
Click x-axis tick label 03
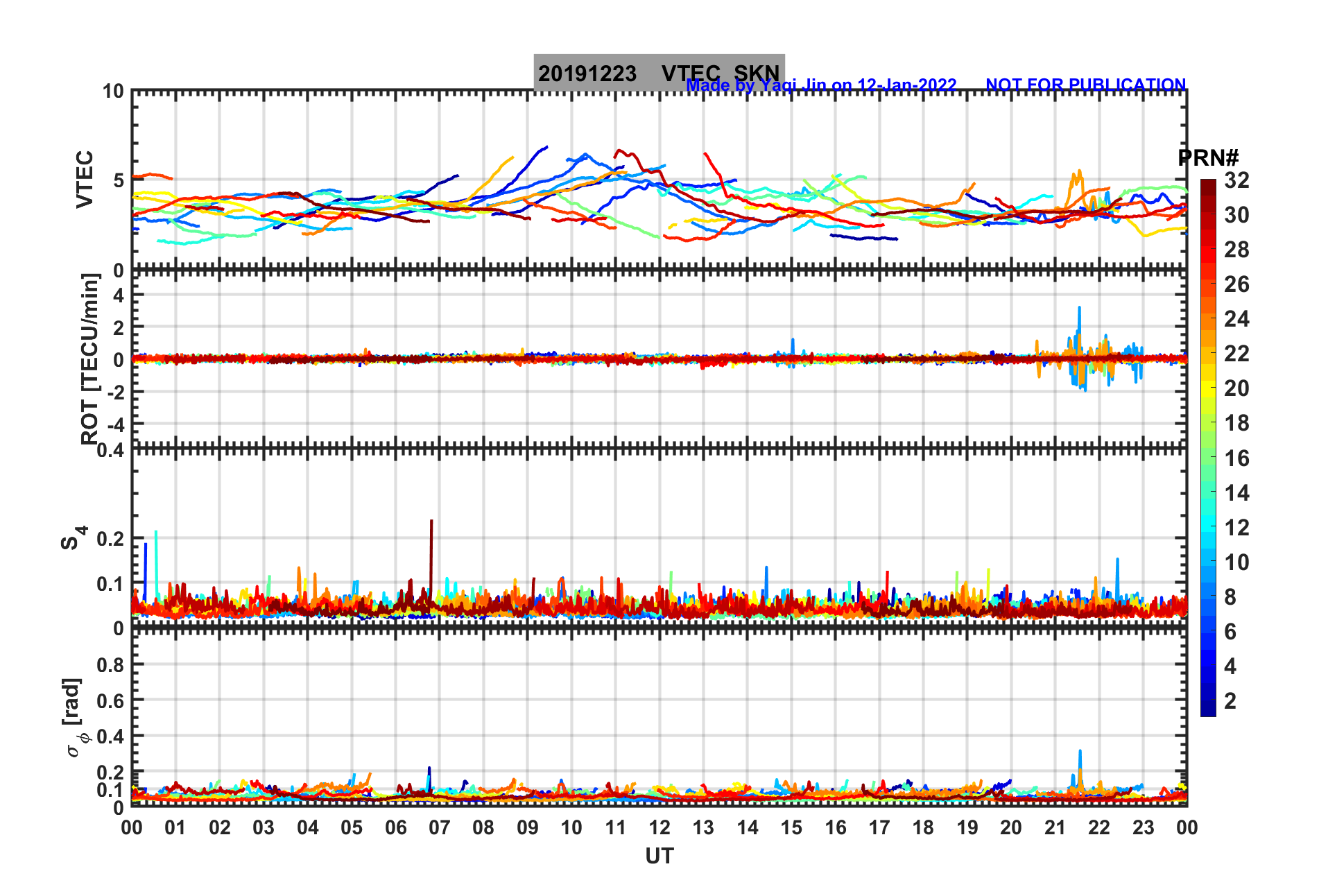point(264,827)
